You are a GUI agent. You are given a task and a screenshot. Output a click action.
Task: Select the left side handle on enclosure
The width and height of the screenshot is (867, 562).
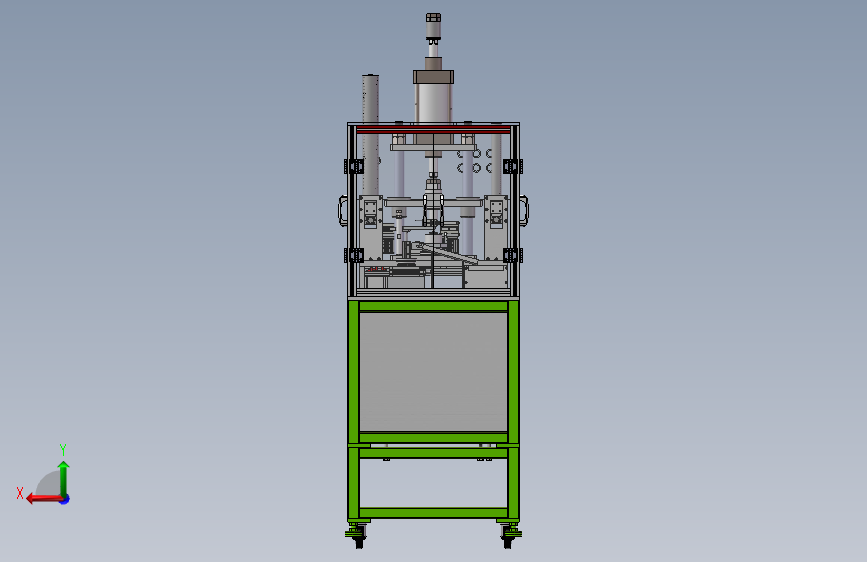[x=343, y=211]
